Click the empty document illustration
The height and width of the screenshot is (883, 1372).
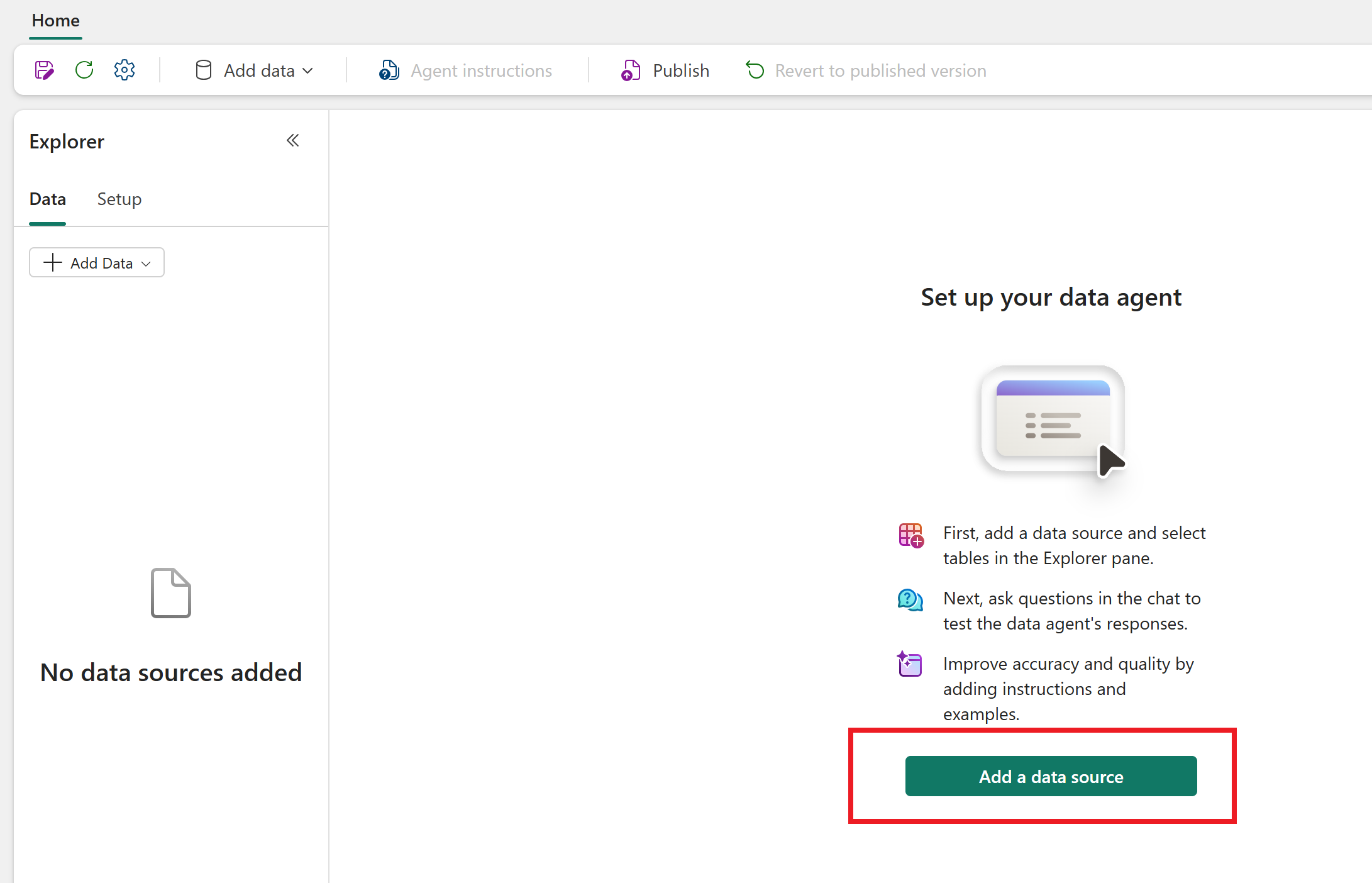170,593
